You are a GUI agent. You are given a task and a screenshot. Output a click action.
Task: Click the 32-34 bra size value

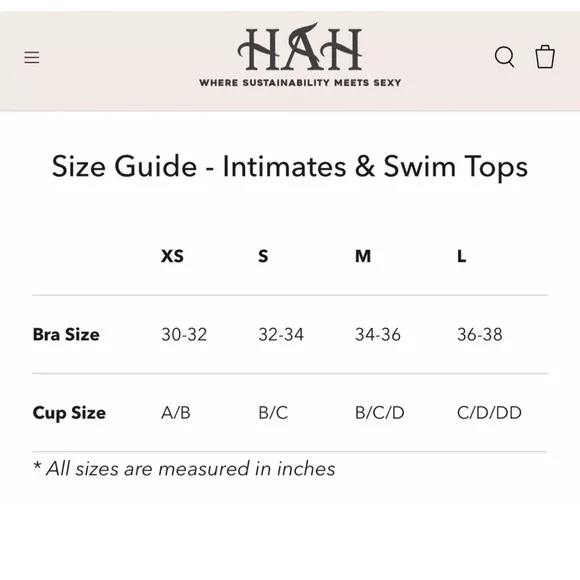click(x=281, y=334)
